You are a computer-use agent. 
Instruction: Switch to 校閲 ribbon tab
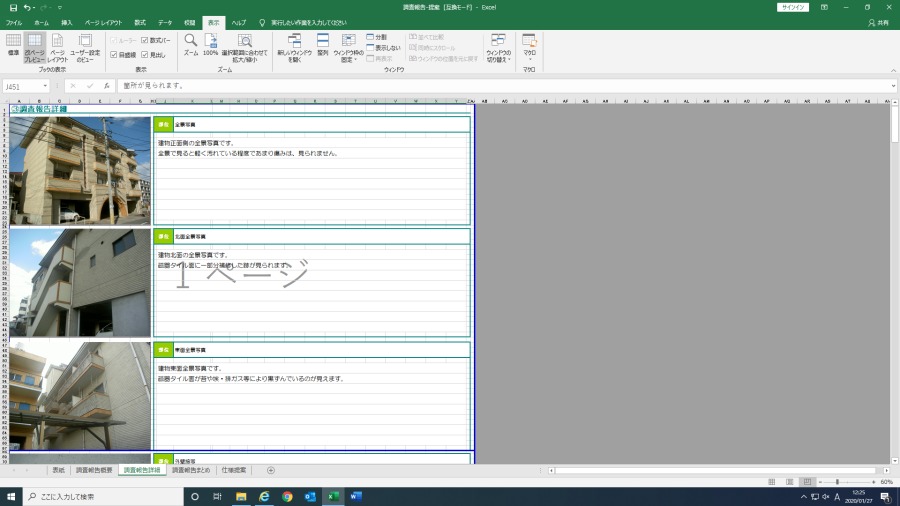pyautogui.click(x=189, y=23)
